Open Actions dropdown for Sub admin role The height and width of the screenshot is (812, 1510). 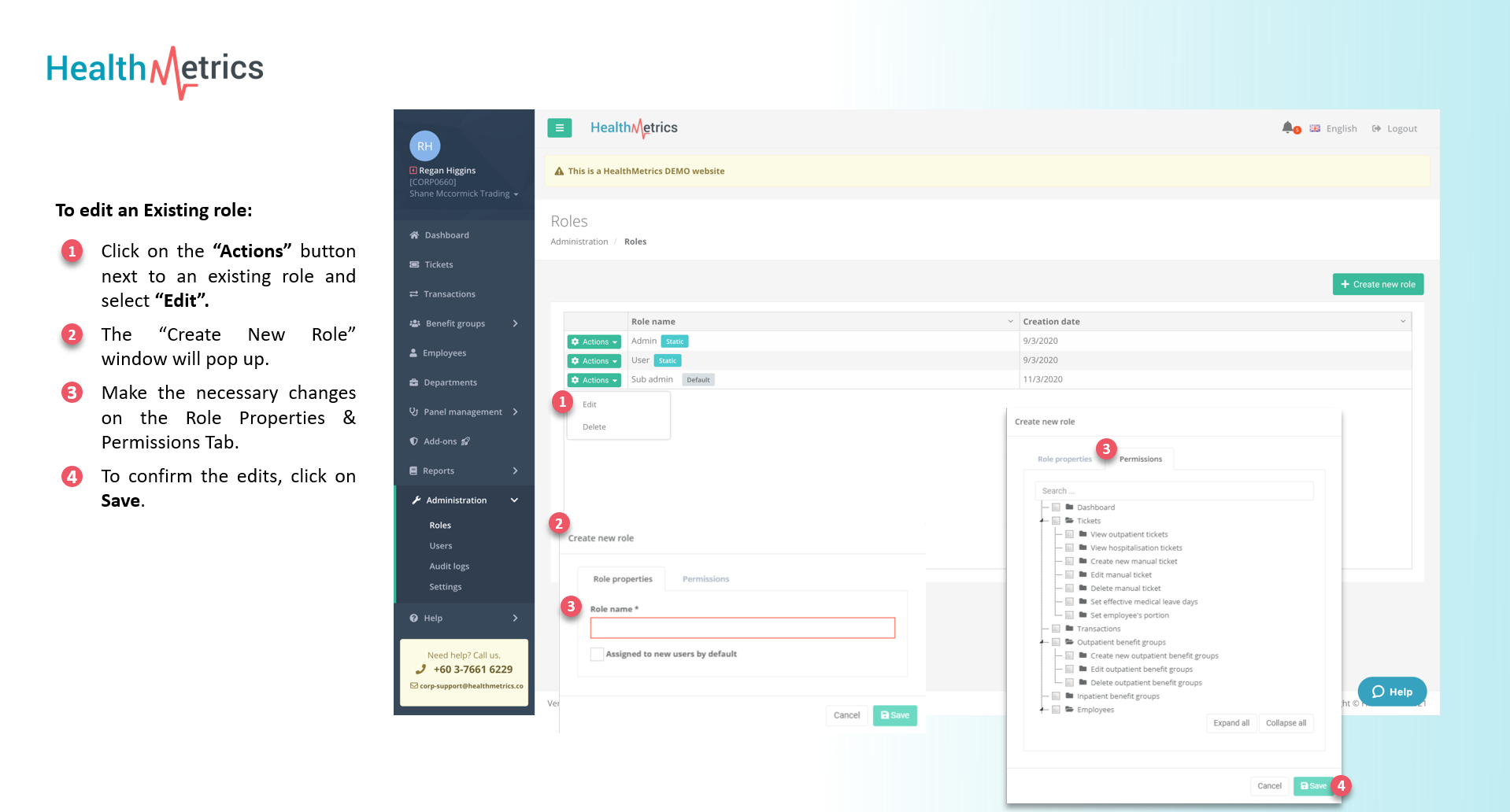coord(594,380)
